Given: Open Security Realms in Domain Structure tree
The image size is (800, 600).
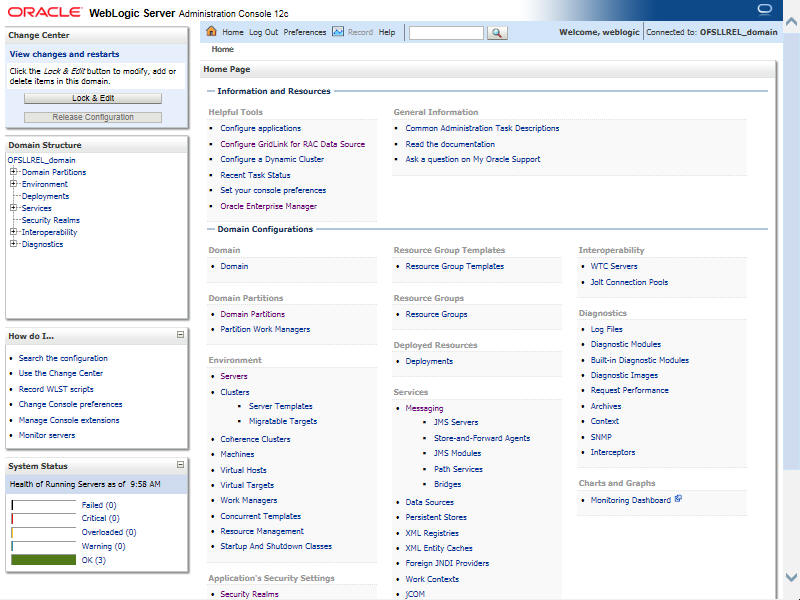Looking at the screenshot, I should 51,220.
